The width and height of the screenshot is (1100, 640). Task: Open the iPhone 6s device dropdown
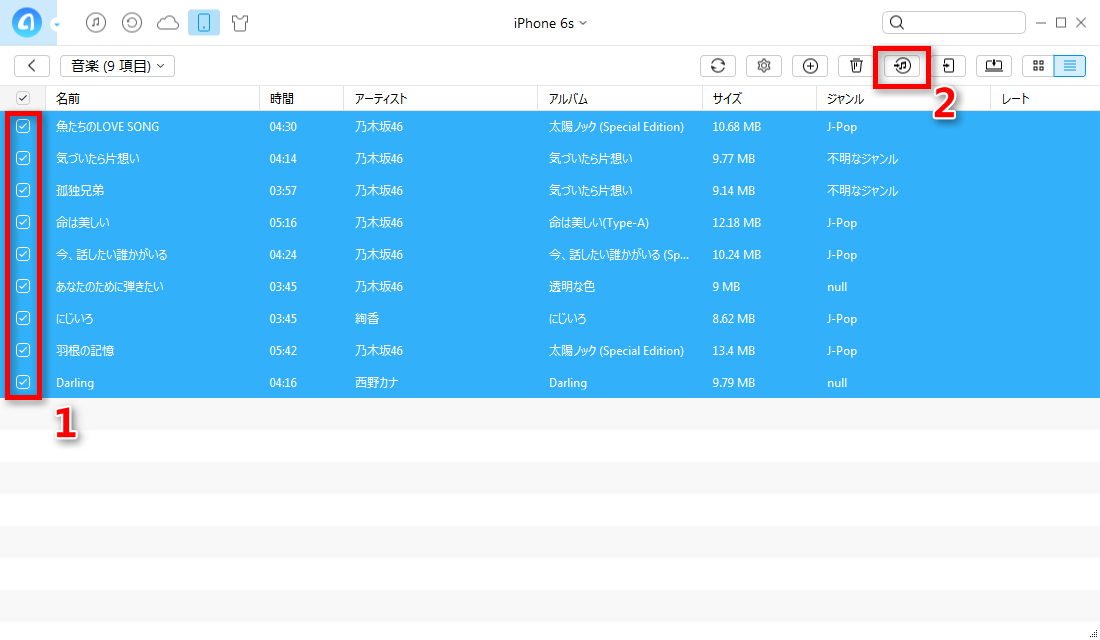[550, 23]
